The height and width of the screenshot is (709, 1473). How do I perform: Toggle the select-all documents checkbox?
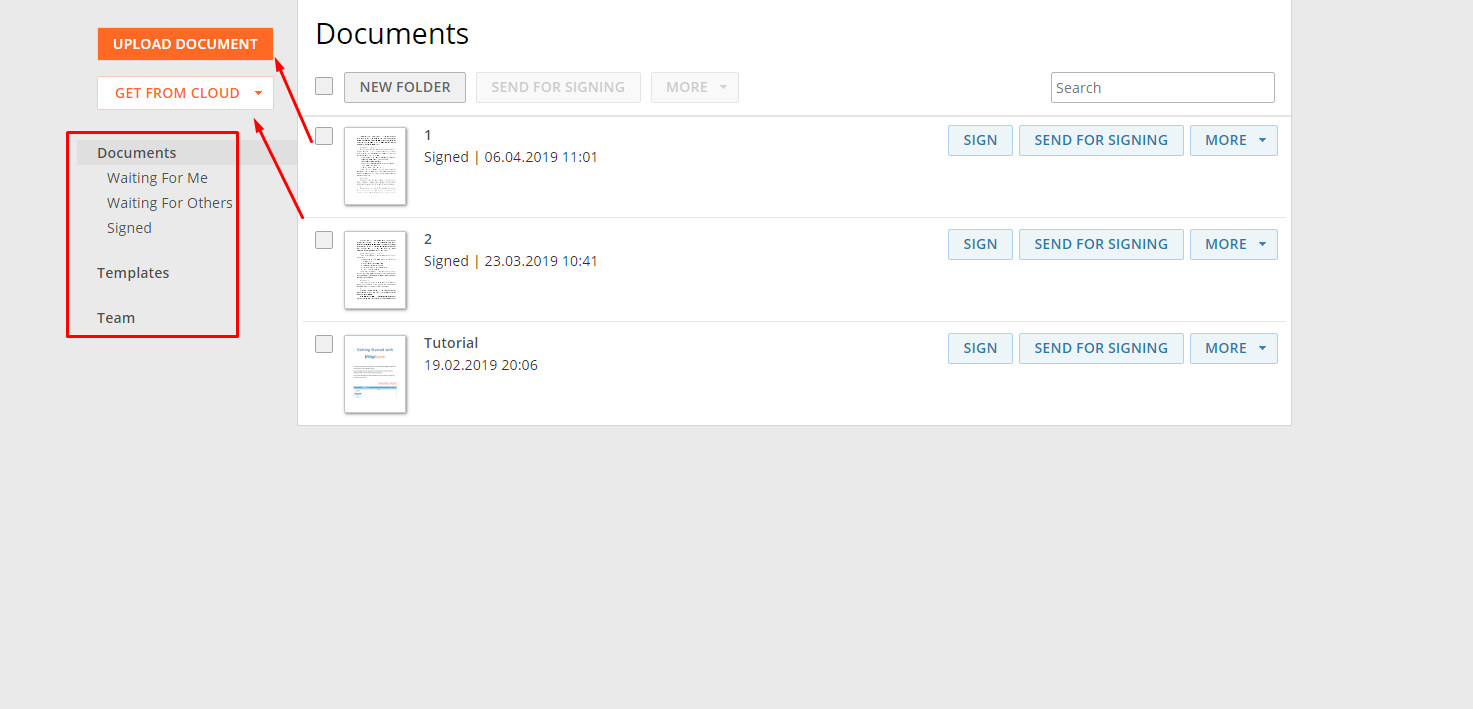324,86
